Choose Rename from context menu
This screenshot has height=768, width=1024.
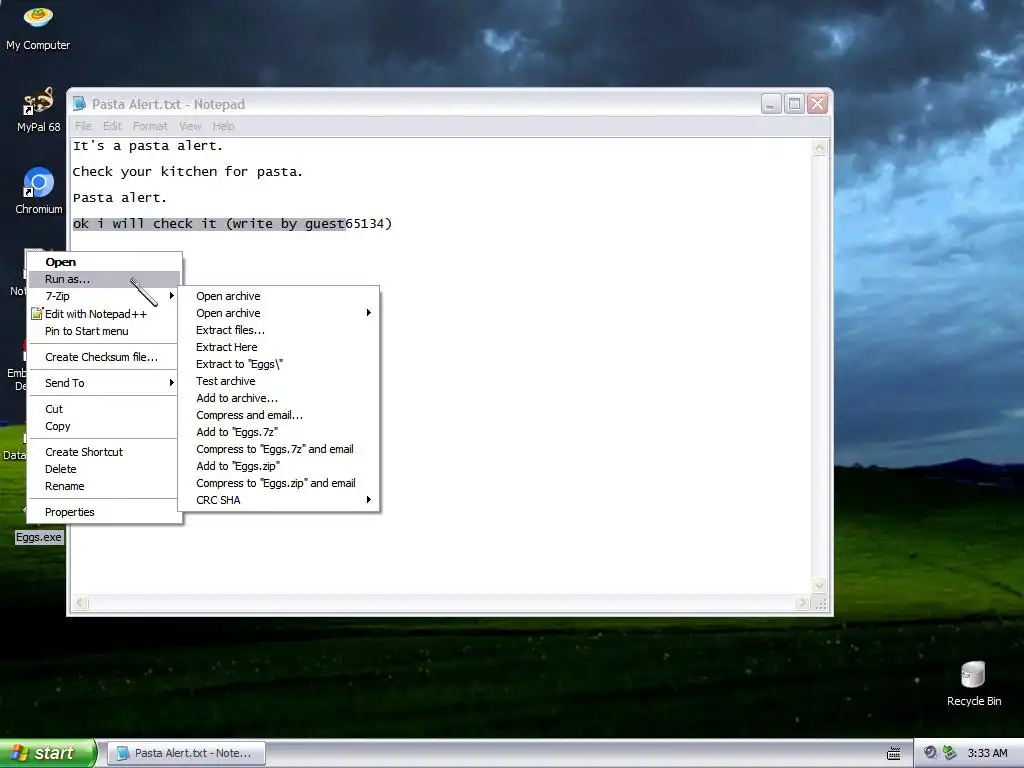(104, 486)
